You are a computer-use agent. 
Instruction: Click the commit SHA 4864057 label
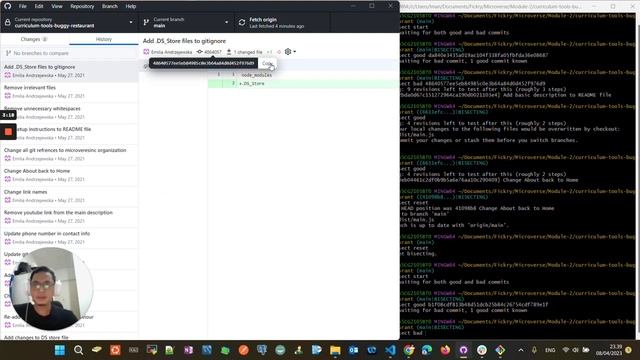[x=213, y=52]
